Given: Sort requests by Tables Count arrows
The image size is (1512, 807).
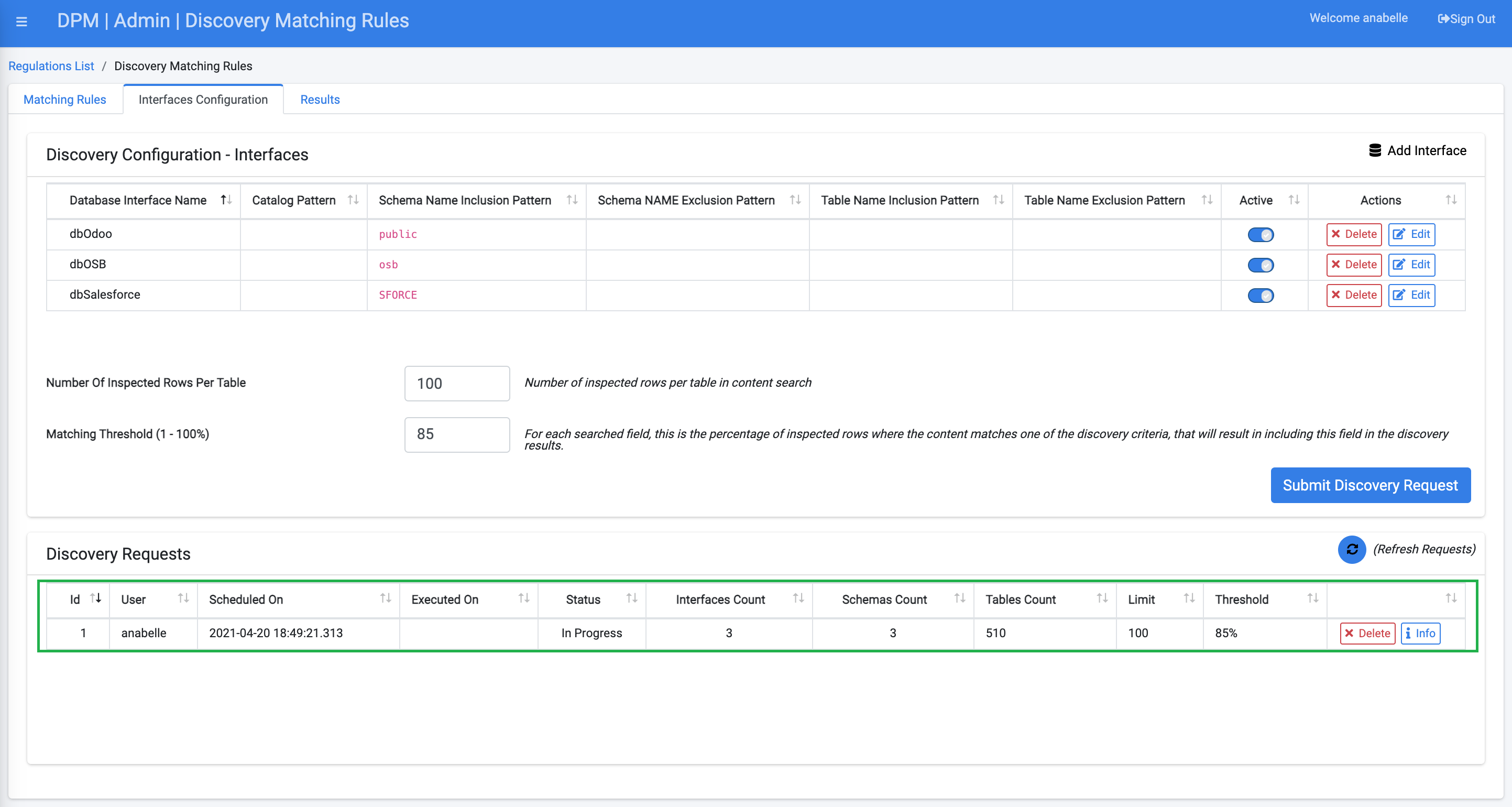Looking at the screenshot, I should (x=1102, y=598).
